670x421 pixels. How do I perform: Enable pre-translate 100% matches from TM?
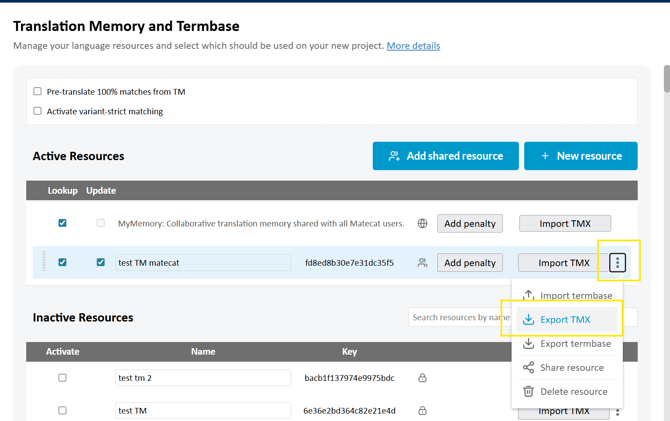[38, 92]
